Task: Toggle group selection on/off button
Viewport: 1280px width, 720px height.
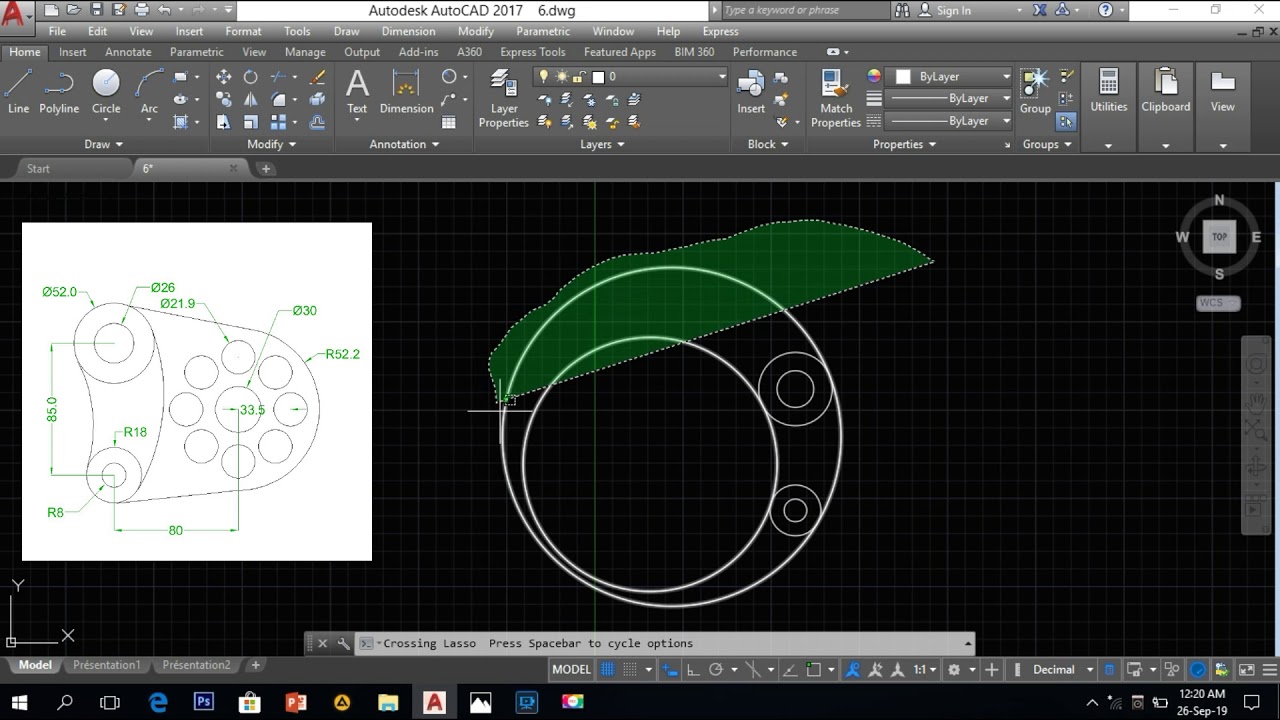Action: (x=1066, y=122)
